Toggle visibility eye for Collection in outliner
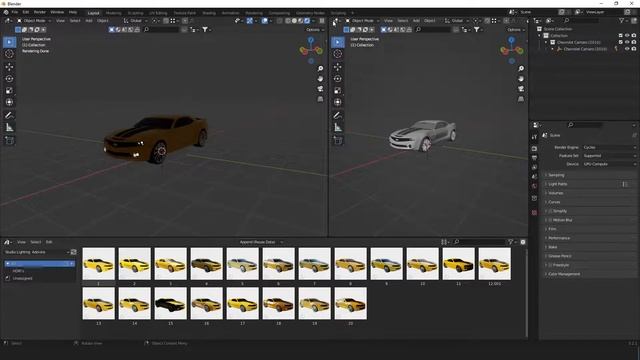 coord(627,36)
